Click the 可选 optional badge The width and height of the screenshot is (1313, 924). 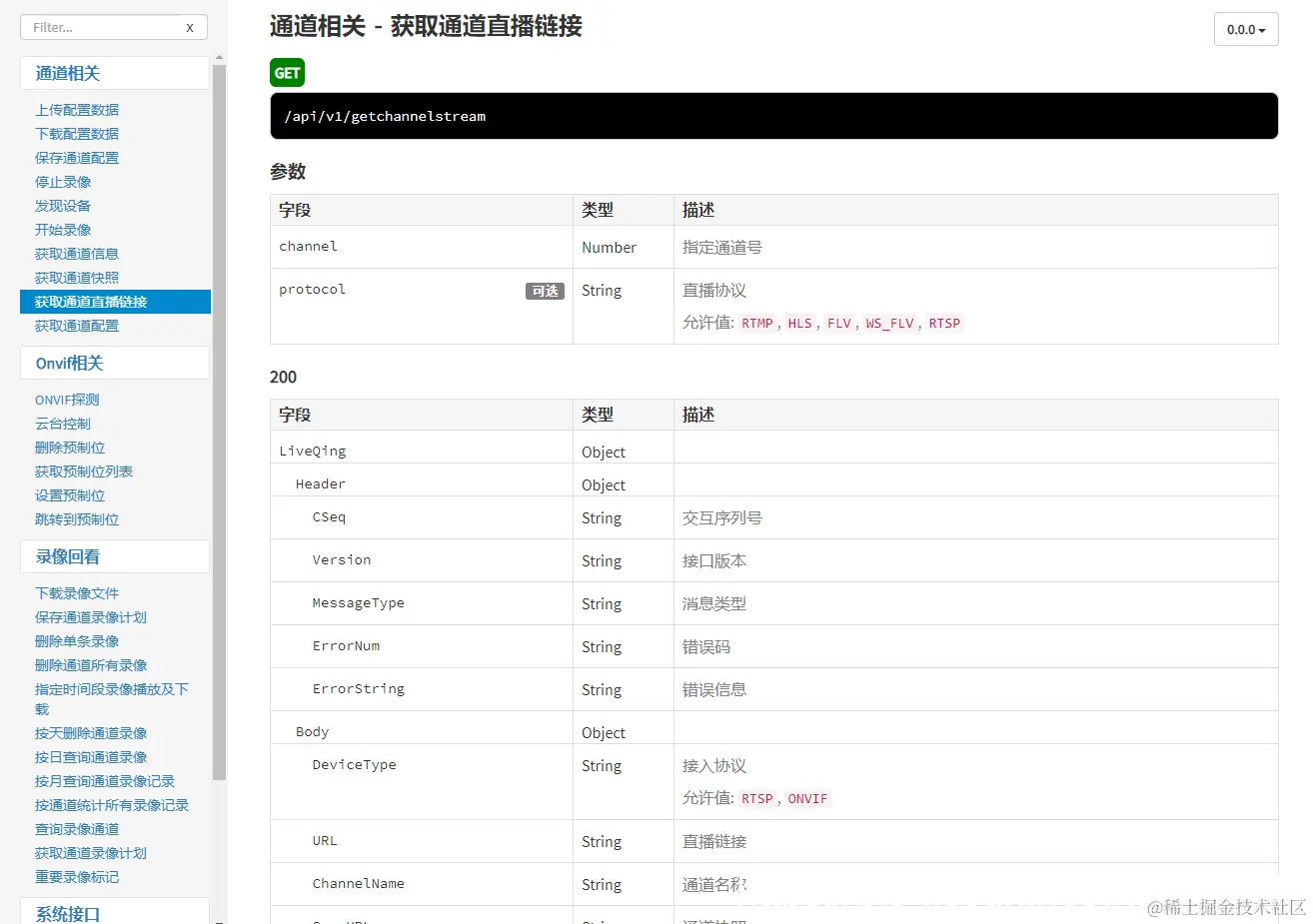click(x=545, y=291)
